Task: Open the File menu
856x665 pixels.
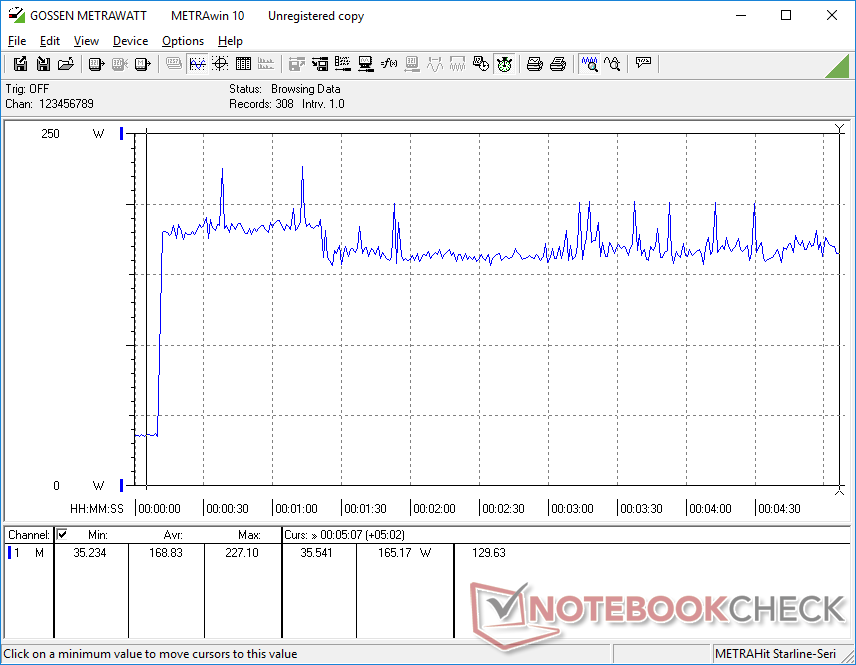Action: pyautogui.click(x=17, y=41)
